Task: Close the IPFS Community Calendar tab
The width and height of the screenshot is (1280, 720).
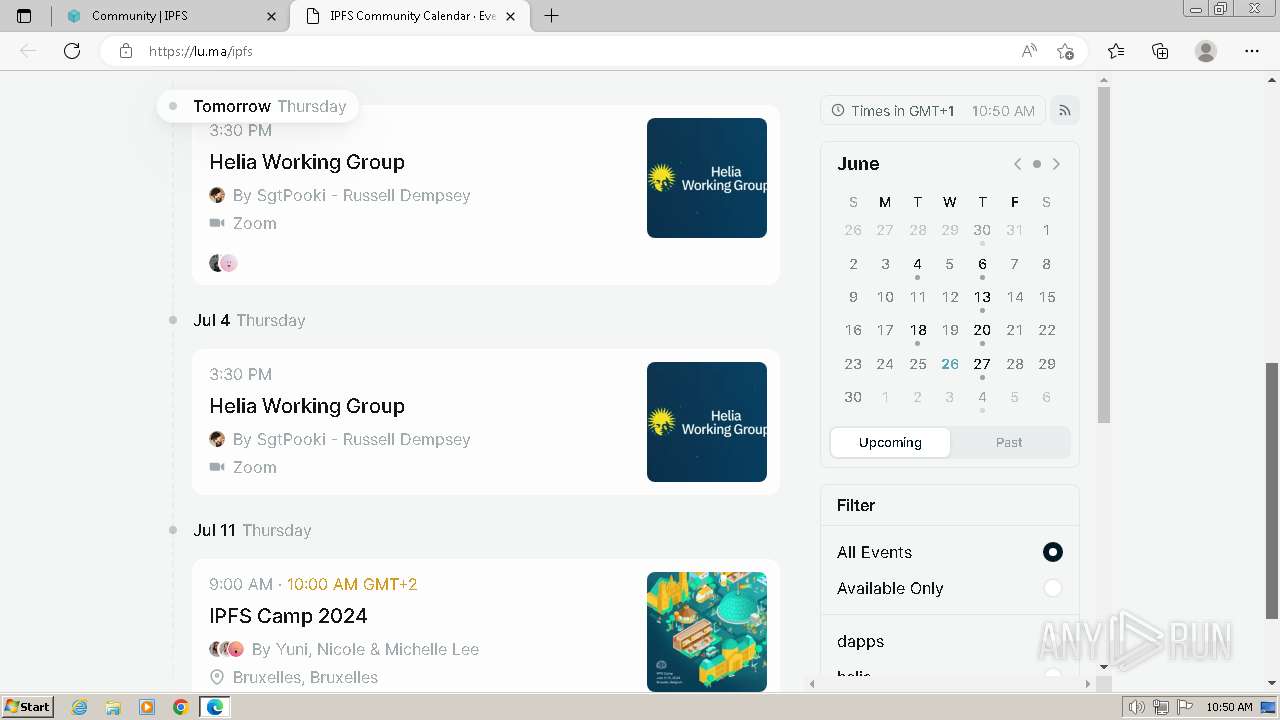Action: pyautogui.click(x=510, y=16)
